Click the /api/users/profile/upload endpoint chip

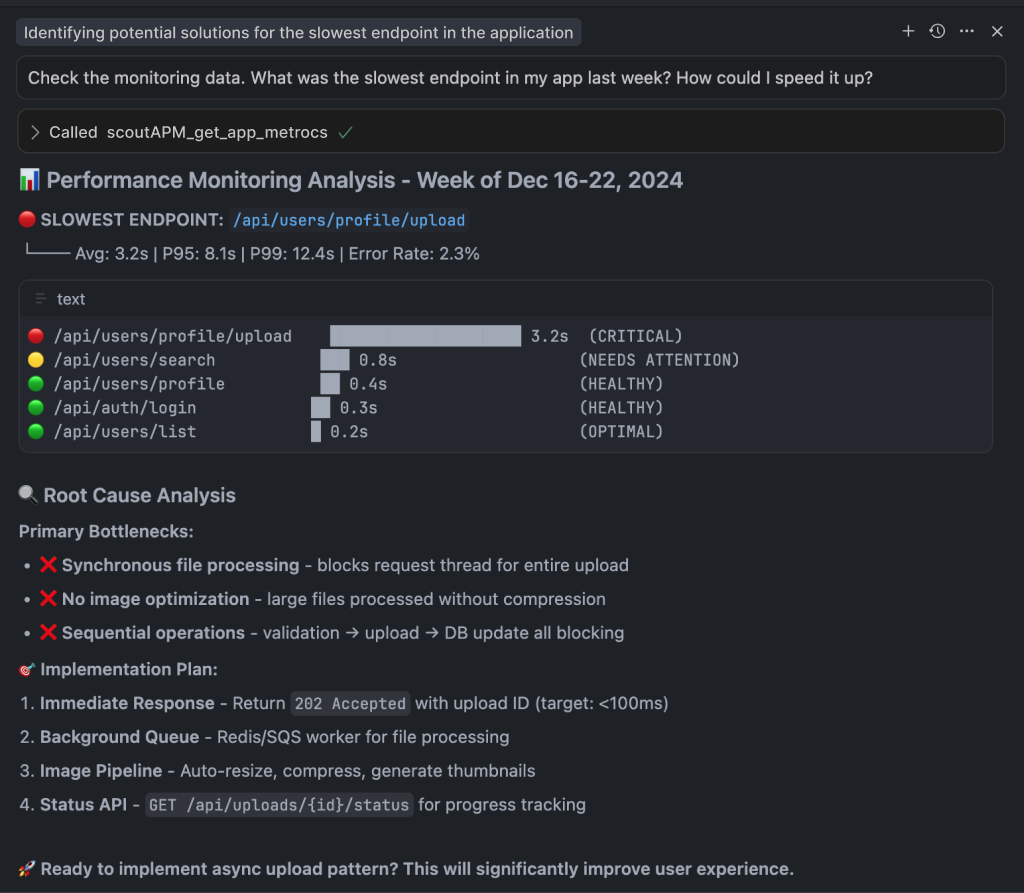348,220
